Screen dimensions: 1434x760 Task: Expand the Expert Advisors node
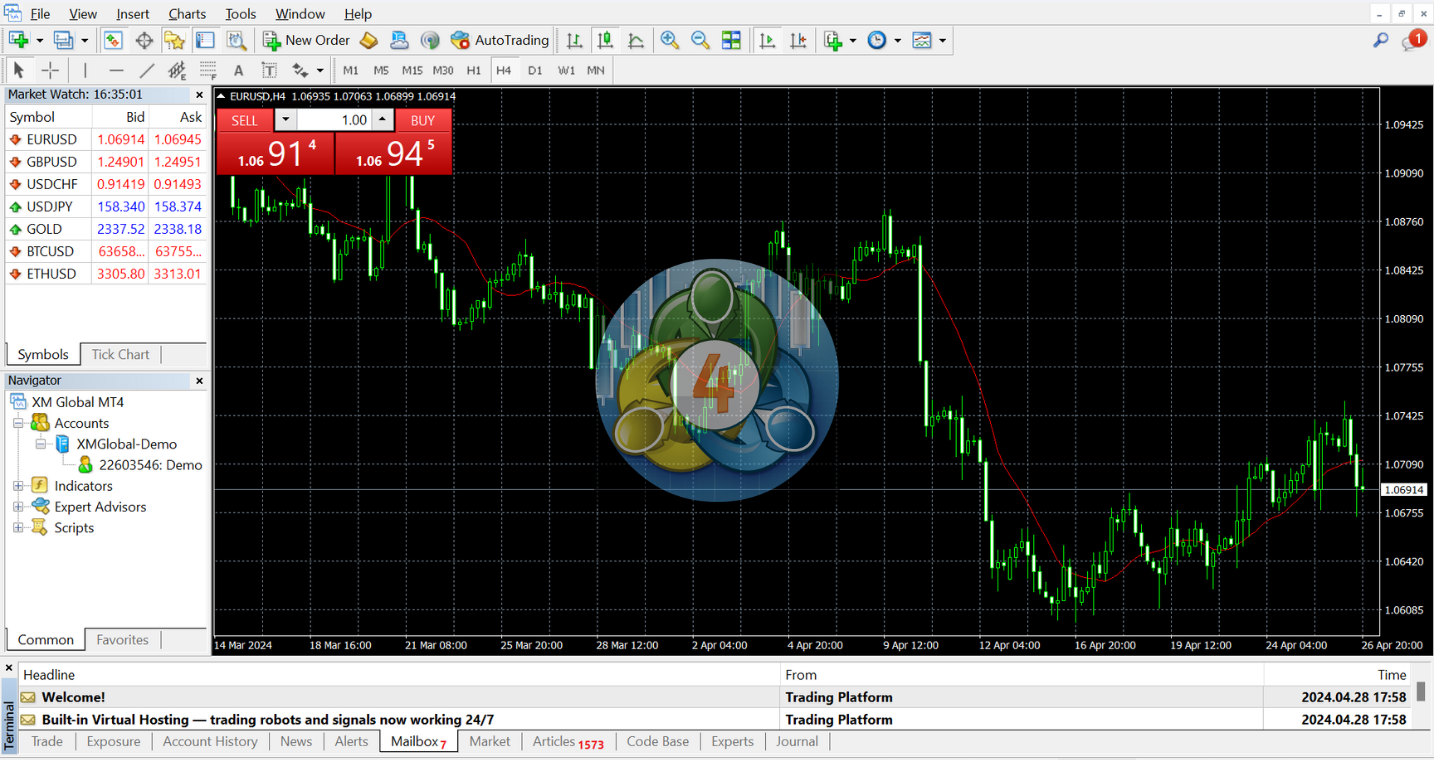pos(18,507)
